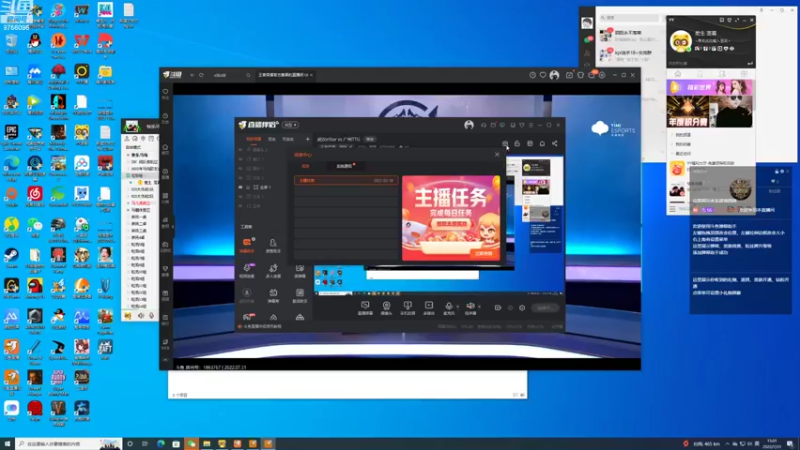Toggle visibility eye of the 全屏 1 source
Viewport: 800px width, 450px height.
pyautogui.click(x=240, y=187)
